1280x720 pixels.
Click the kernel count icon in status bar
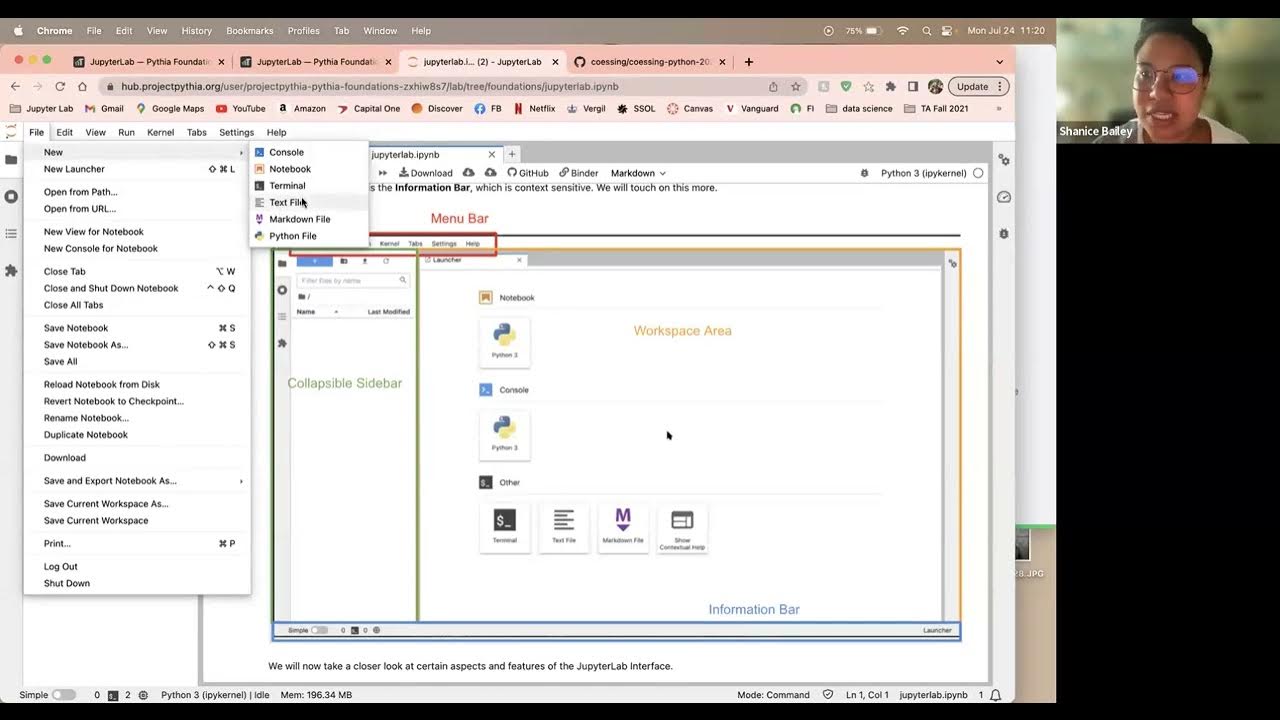143,695
